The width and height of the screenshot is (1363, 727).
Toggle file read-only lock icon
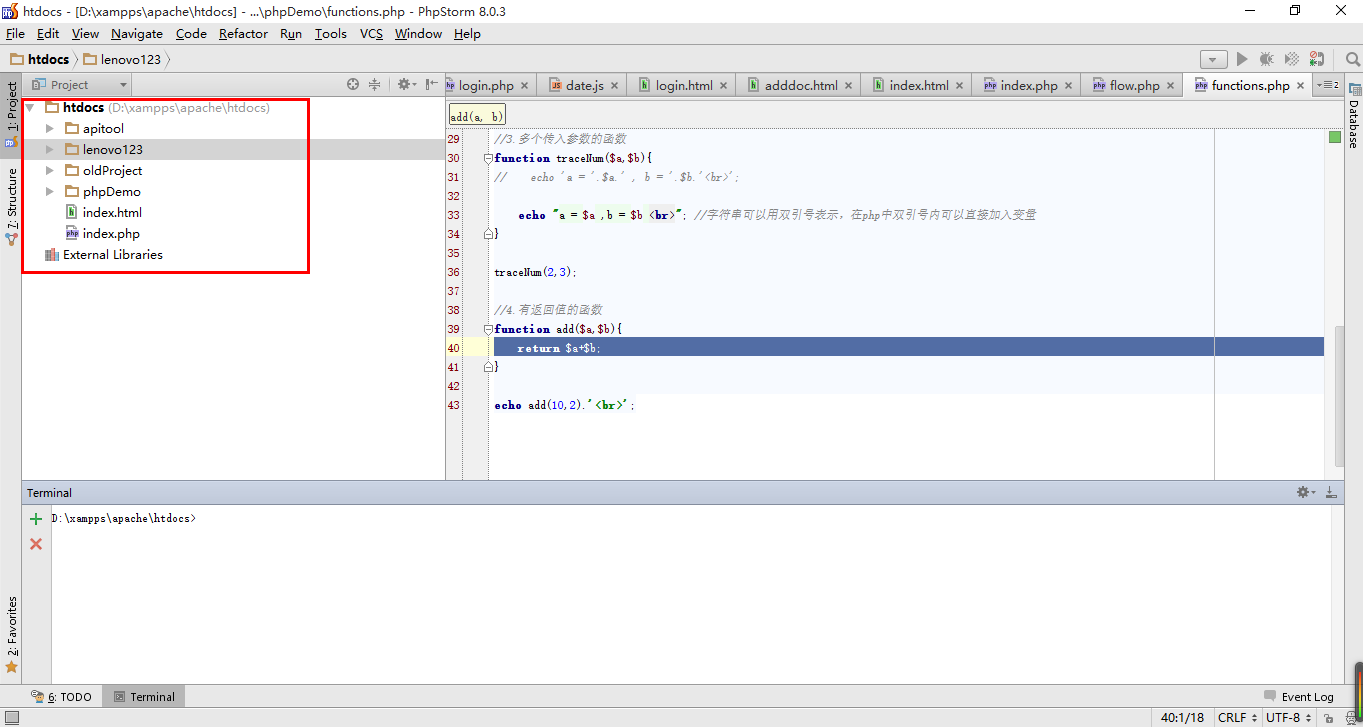click(x=1326, y=718)
